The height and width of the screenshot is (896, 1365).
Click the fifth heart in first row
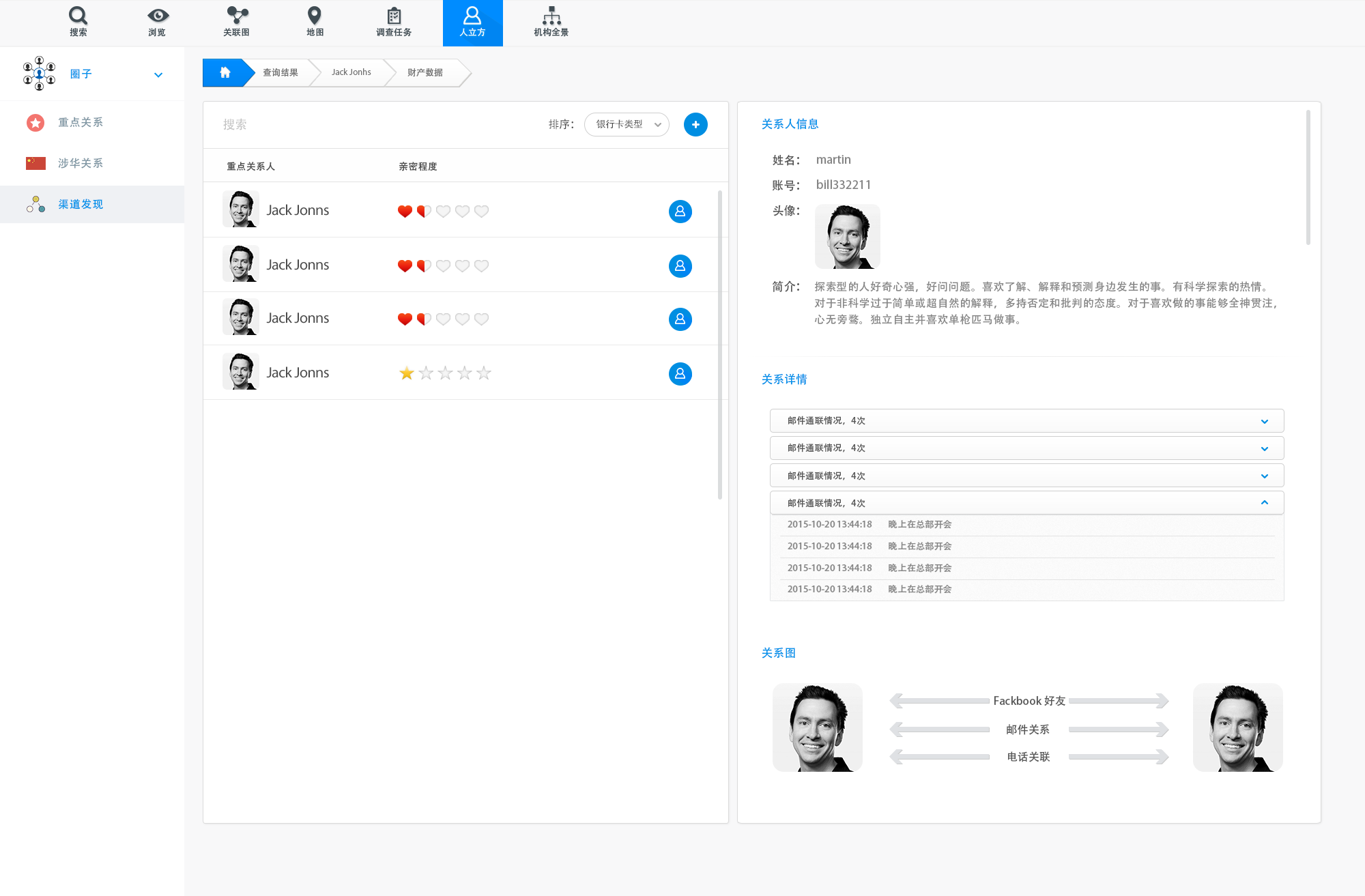click(481, 212)
